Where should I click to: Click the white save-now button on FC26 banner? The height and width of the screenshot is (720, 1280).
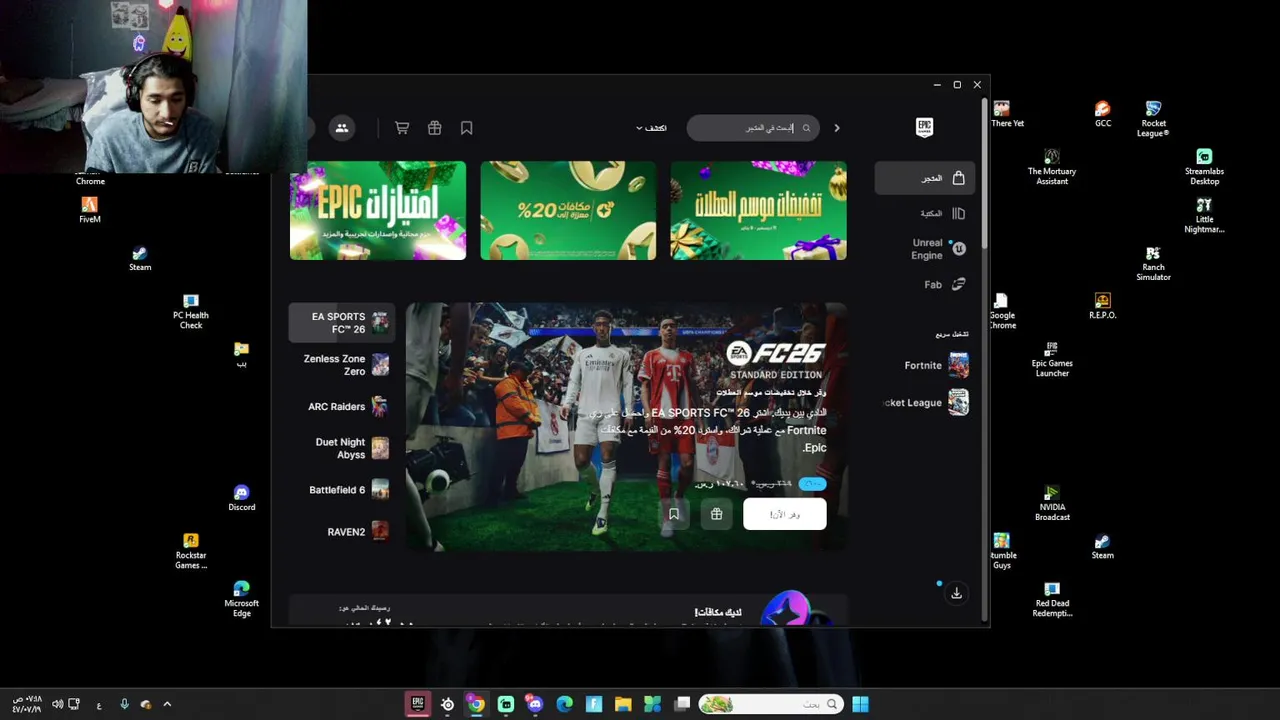tap(785, 514)
